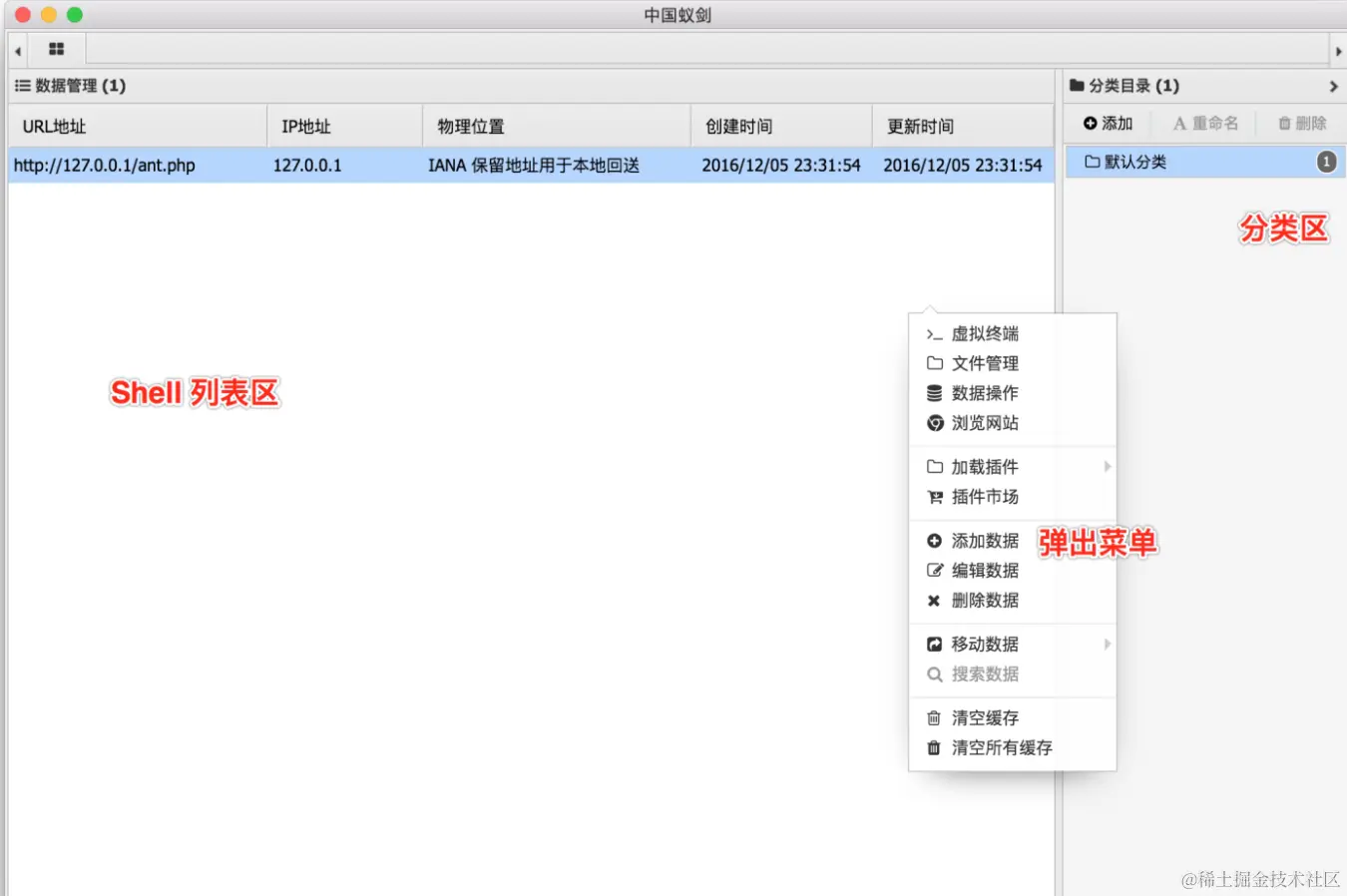Click the 分类目录 (1) panel title
Viewport: 1347px width, 896px height.
point(1134,86)
